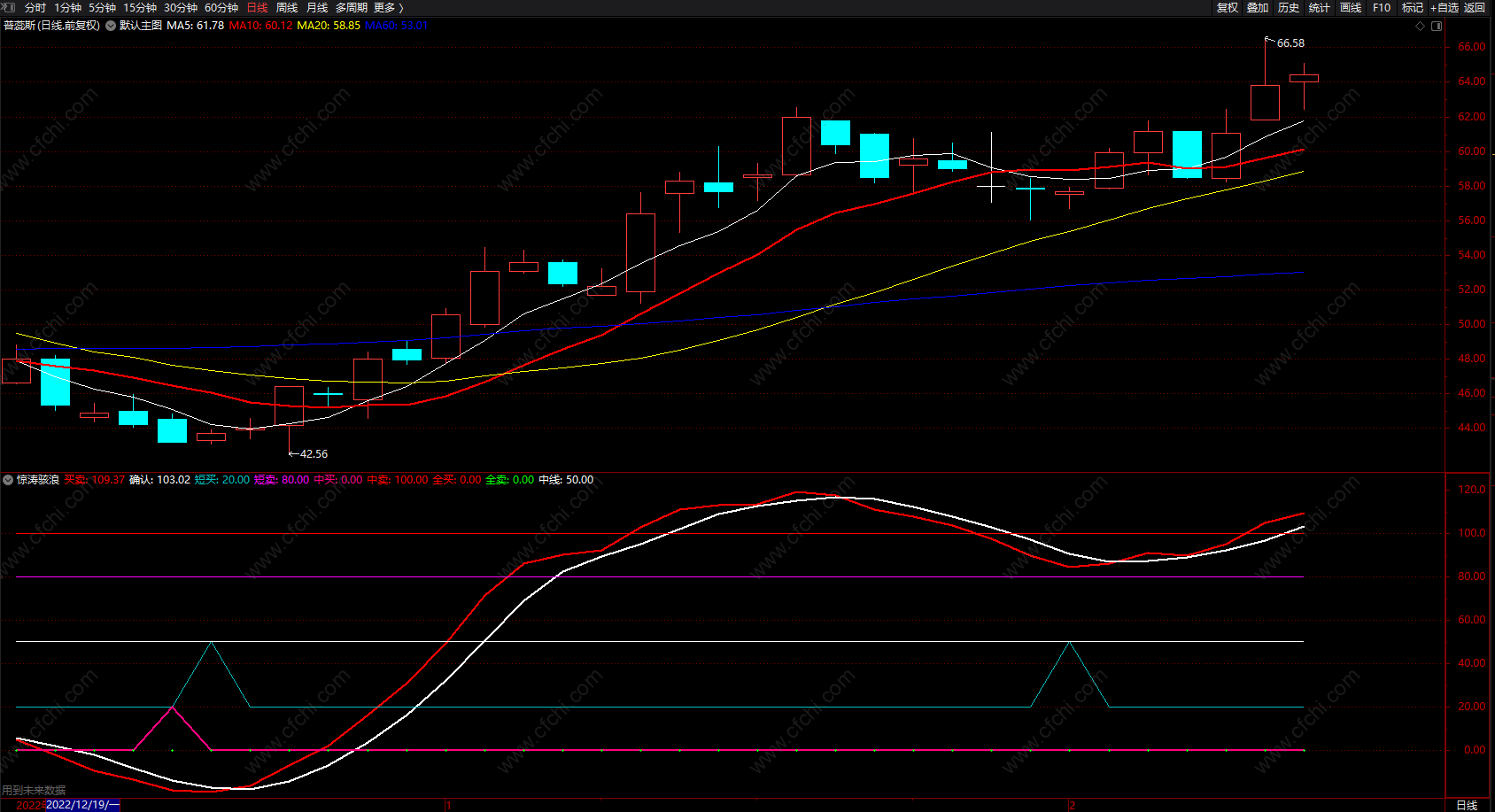Open the 多周期 multi-period view
The width and height of the screenshot is (1495, 812).
[x=352, y=7]
